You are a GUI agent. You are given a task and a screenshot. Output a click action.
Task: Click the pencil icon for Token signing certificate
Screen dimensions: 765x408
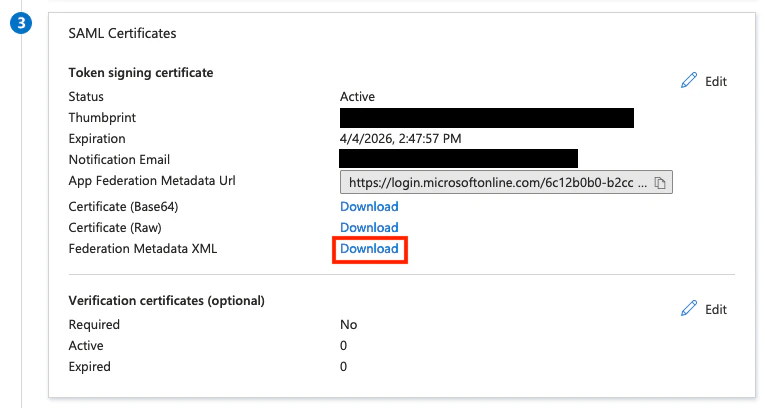(x=689, y=81)
